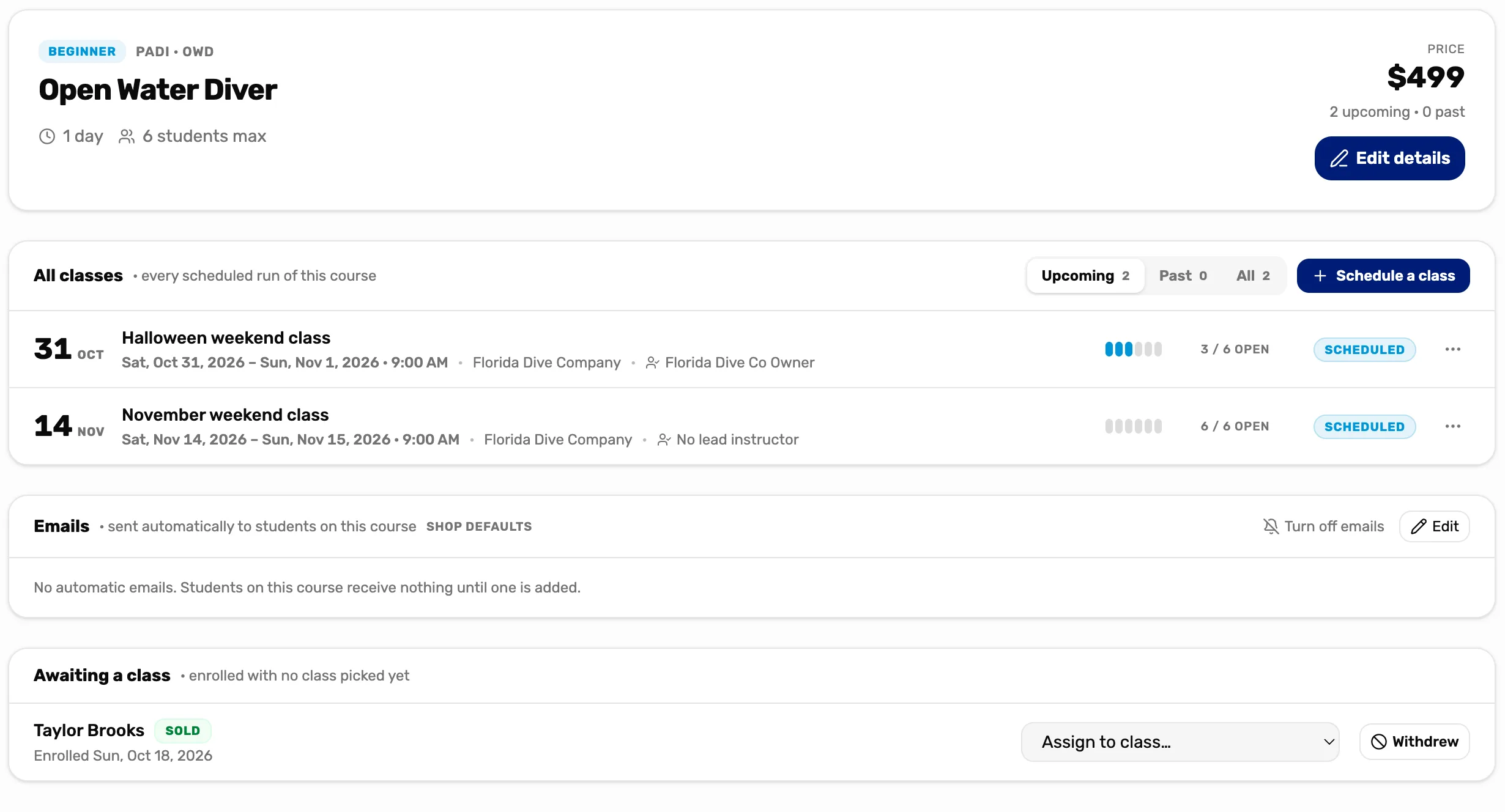This screenshot has height=812, width=1505.
Task: Turn off emails for this course
Action: pos(1323,526)
